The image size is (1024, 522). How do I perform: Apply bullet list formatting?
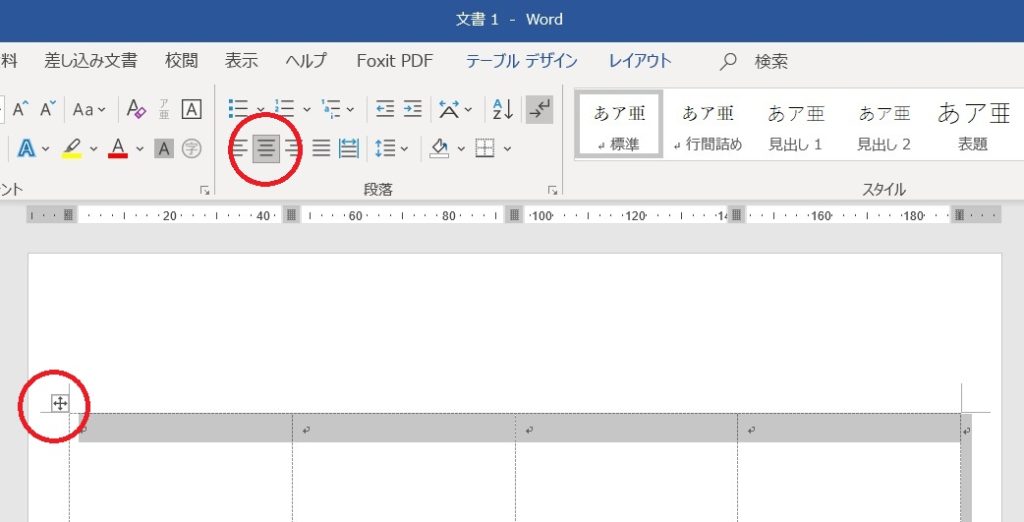tap(238, 109)
